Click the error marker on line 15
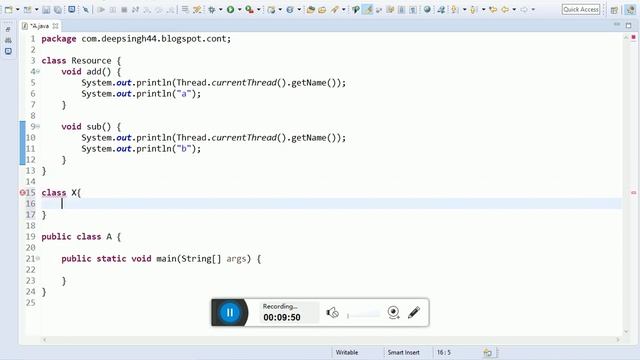 (22, 193)
